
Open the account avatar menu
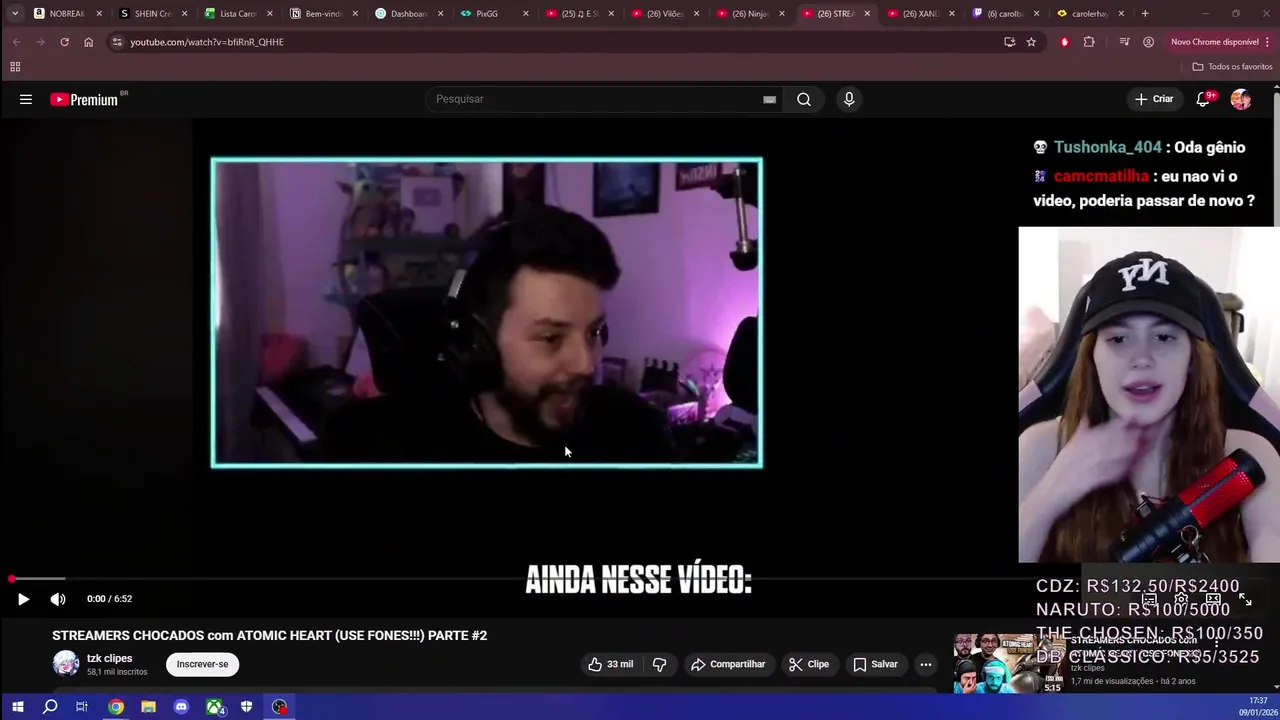pyautogui.click(x=1241, y=99)
